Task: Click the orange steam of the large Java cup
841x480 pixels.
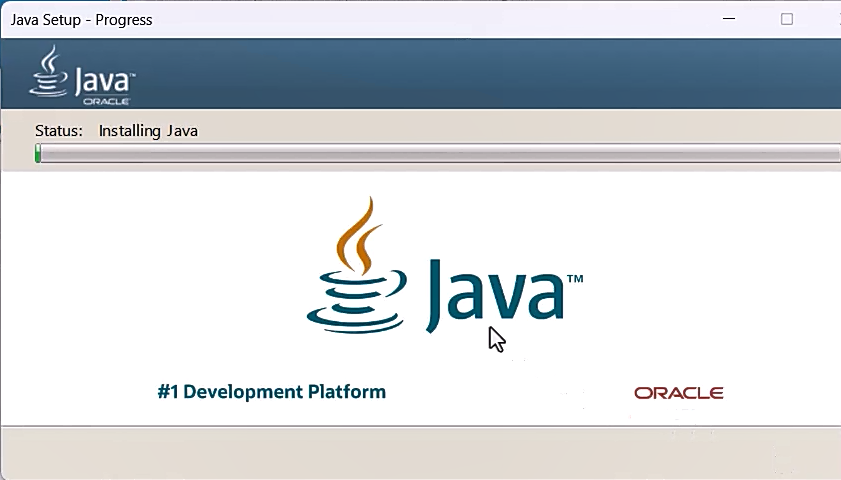Action: coord(358,235)
